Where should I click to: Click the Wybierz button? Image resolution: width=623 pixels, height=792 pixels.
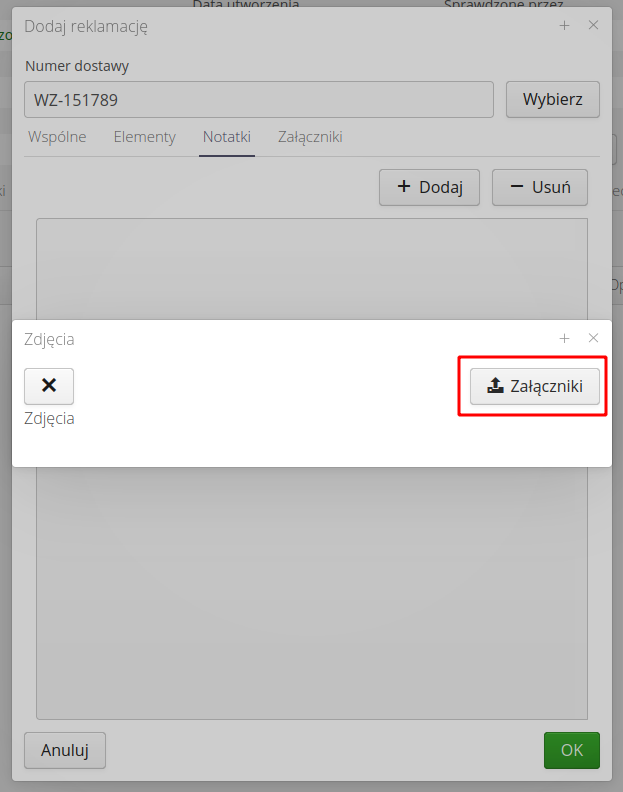pyautogui.click(x=553, y=100)
